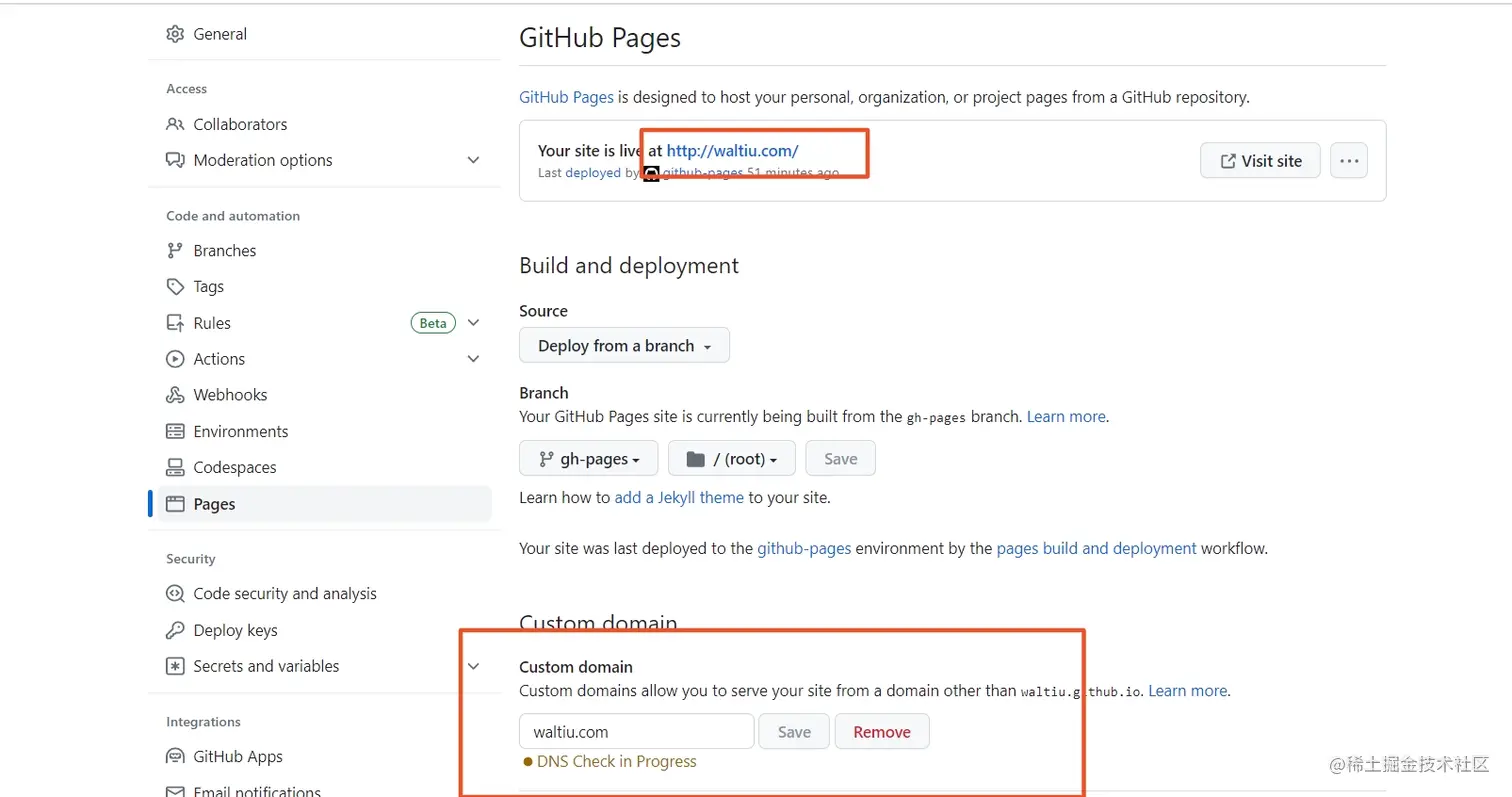Click the Webhooks icon in sidebar
This screenshot has height=797, width=1512.
[175, 395]
